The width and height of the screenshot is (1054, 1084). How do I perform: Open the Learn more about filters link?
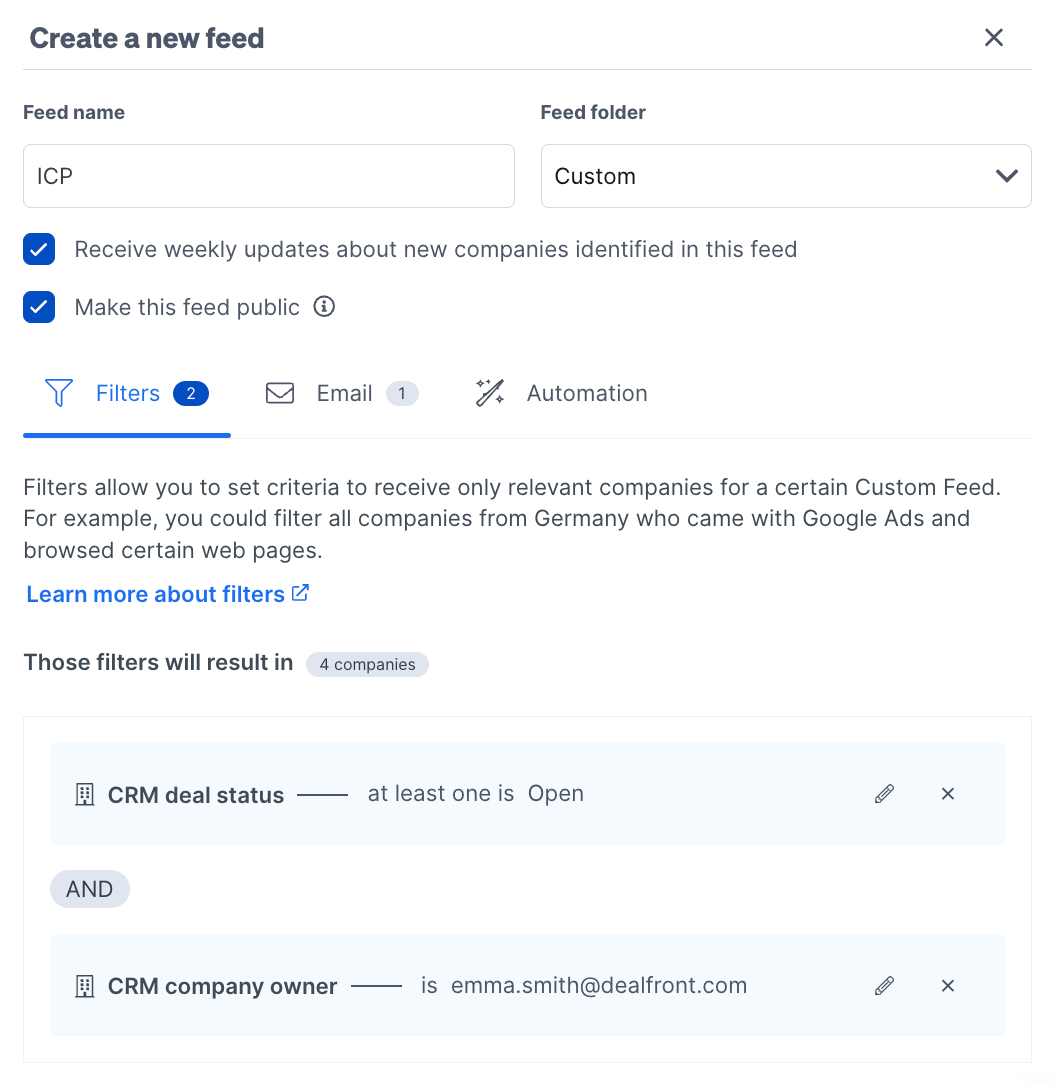[155, 593]
